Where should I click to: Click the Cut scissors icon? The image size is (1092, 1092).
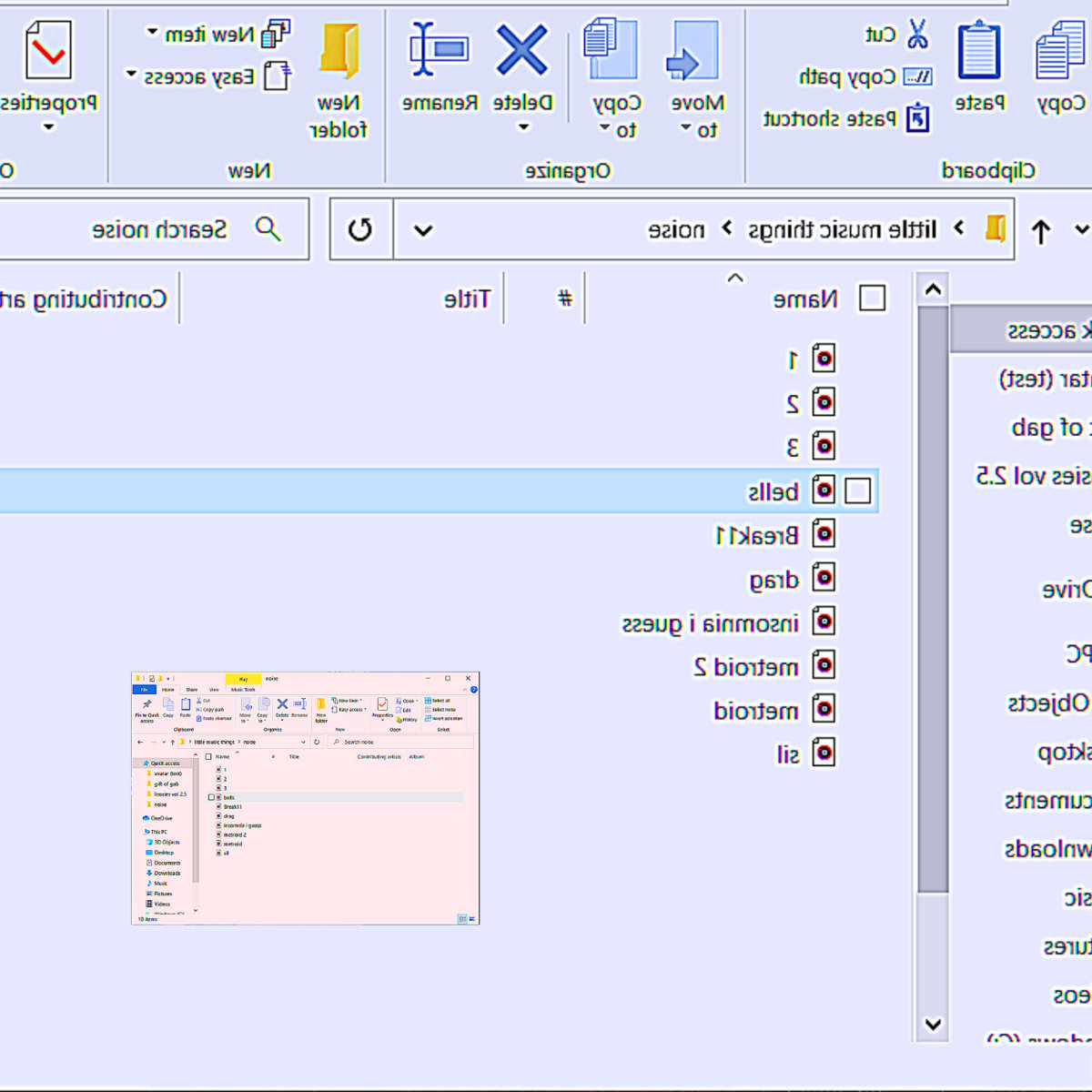[917, 35]
